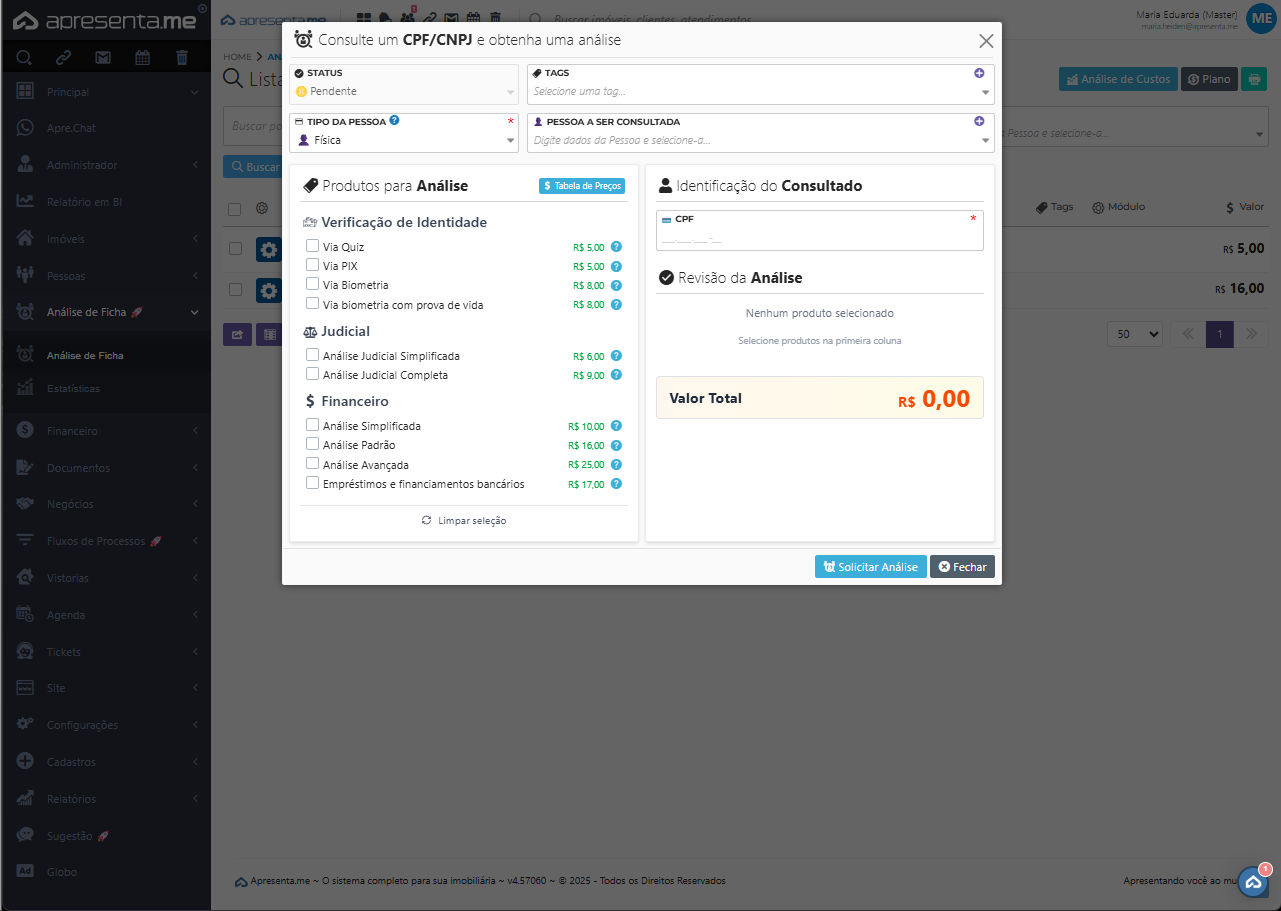Click the info icon beside Análise Avançada price
The height and width of the screenshot is (911, 1281).
coord(616,465)
